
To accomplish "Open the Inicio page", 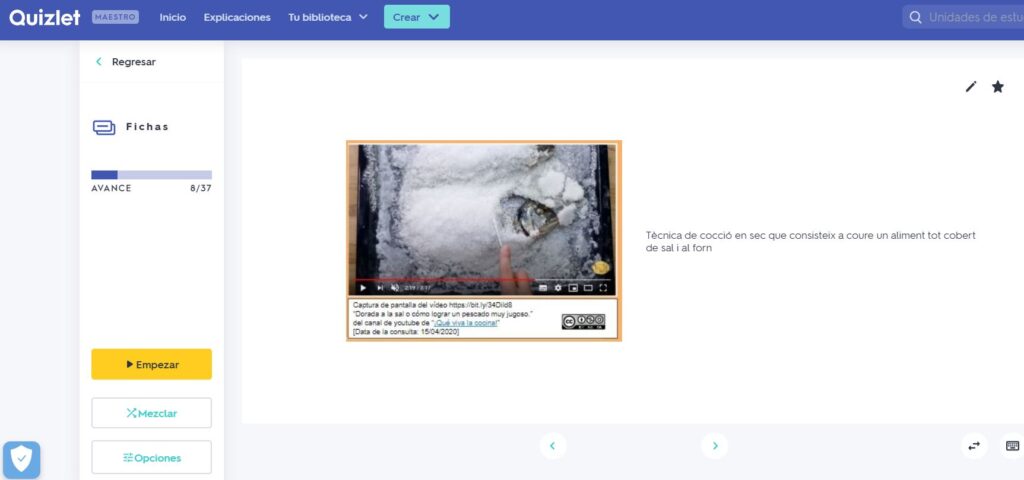I will [x=172, y=17].
